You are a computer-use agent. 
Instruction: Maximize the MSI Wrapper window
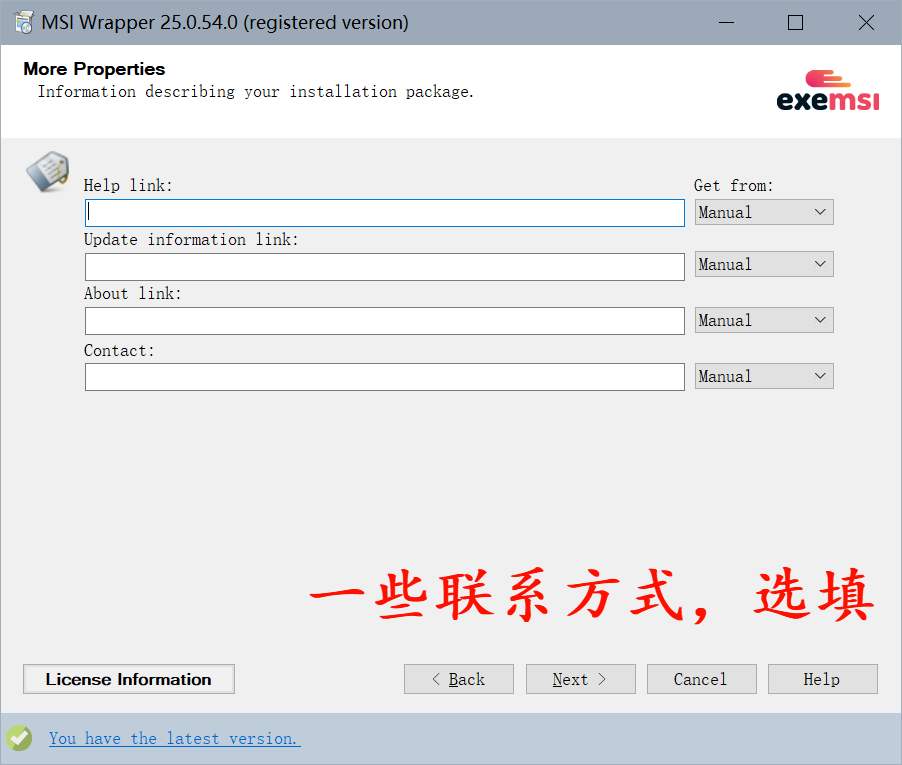[795, 22]
